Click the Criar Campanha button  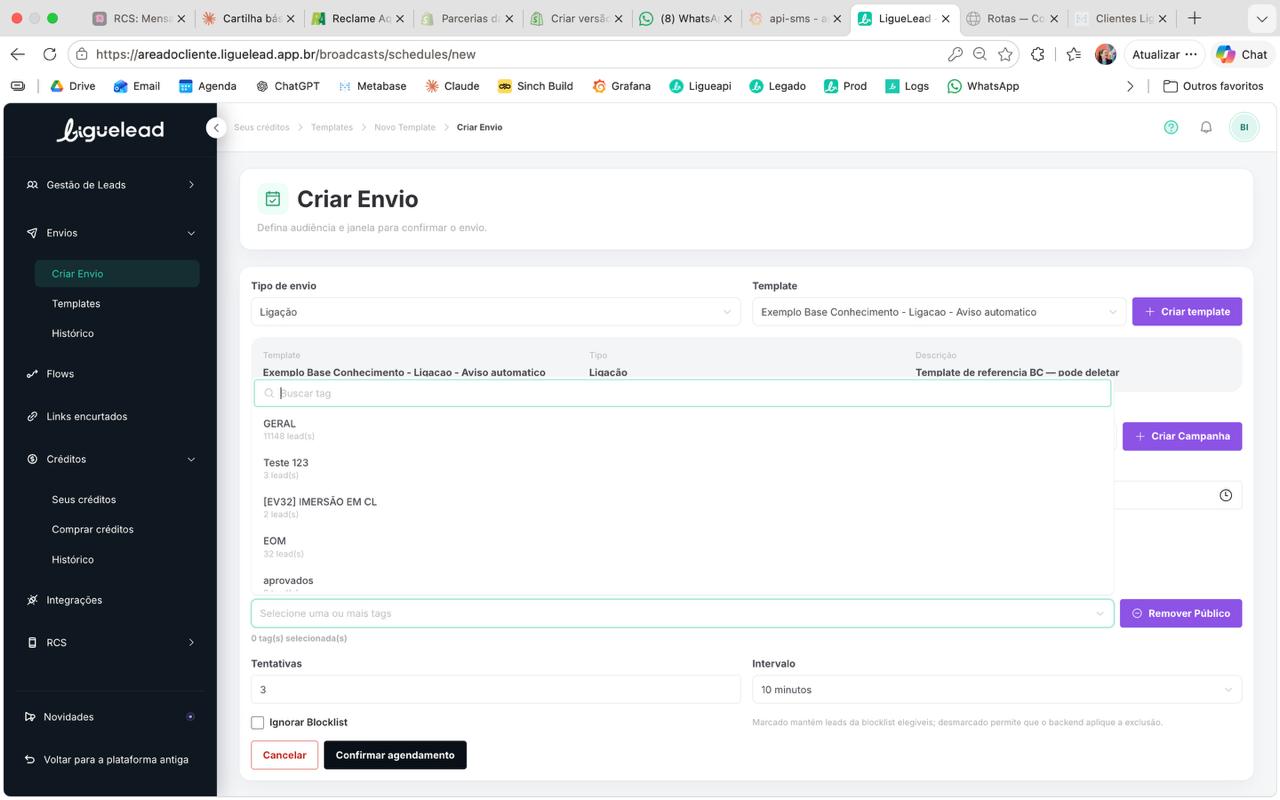coord(1182,436)
